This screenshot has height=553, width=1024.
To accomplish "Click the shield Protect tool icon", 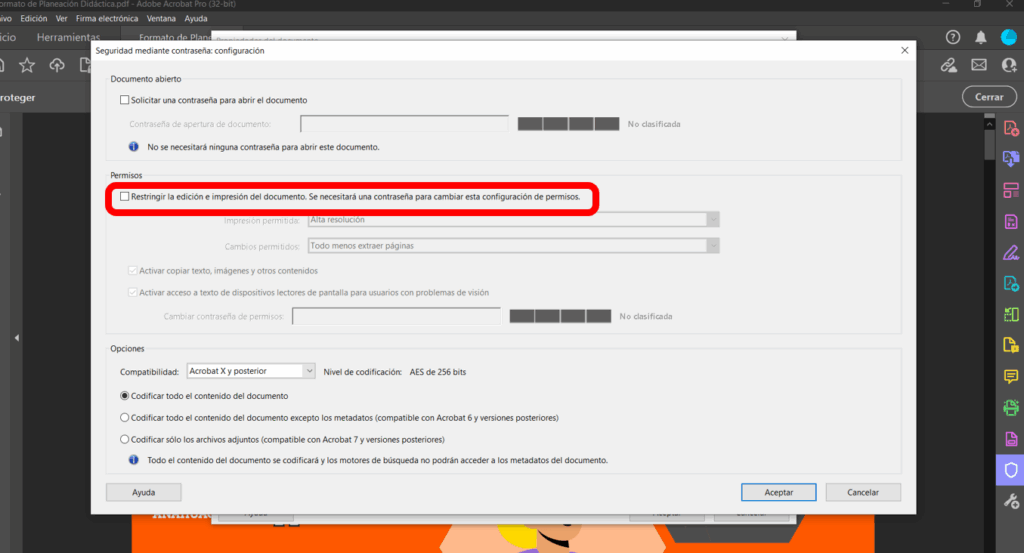I will 1011,469.
